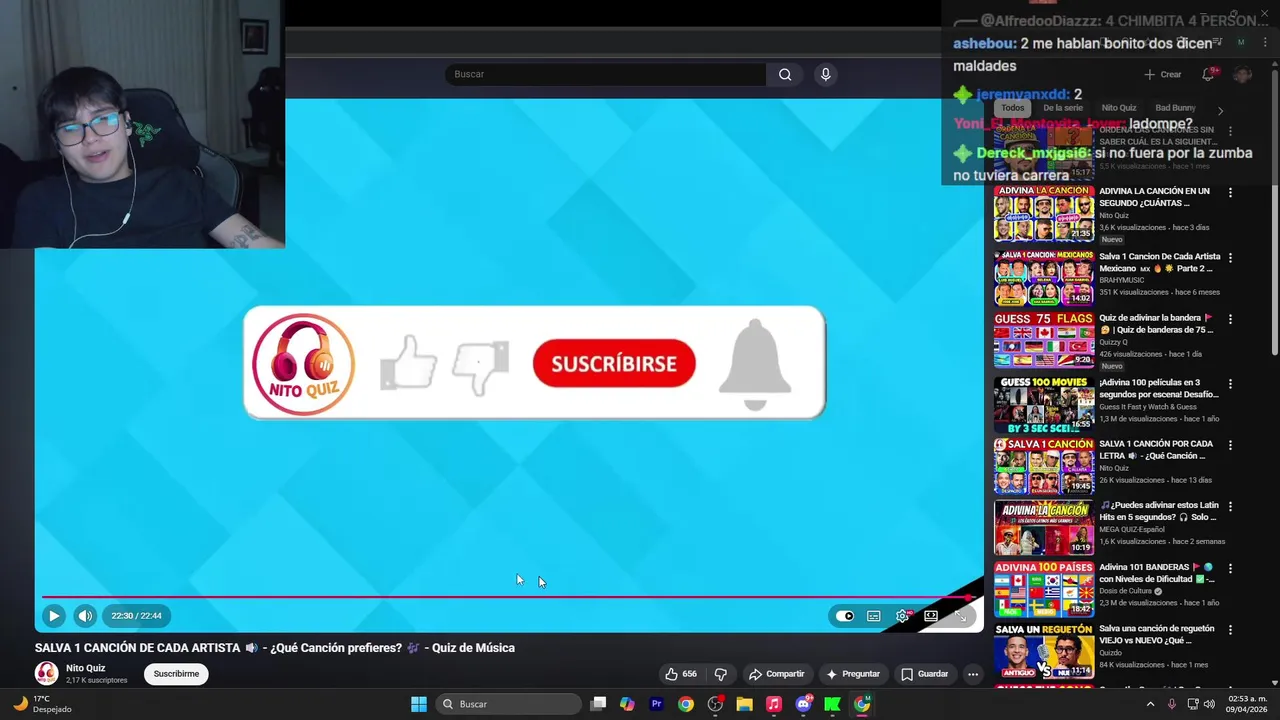Open options for Salva una canción de reguetón
Viewport: 1280px width, 720px height.
click(x=1230, y=630)
